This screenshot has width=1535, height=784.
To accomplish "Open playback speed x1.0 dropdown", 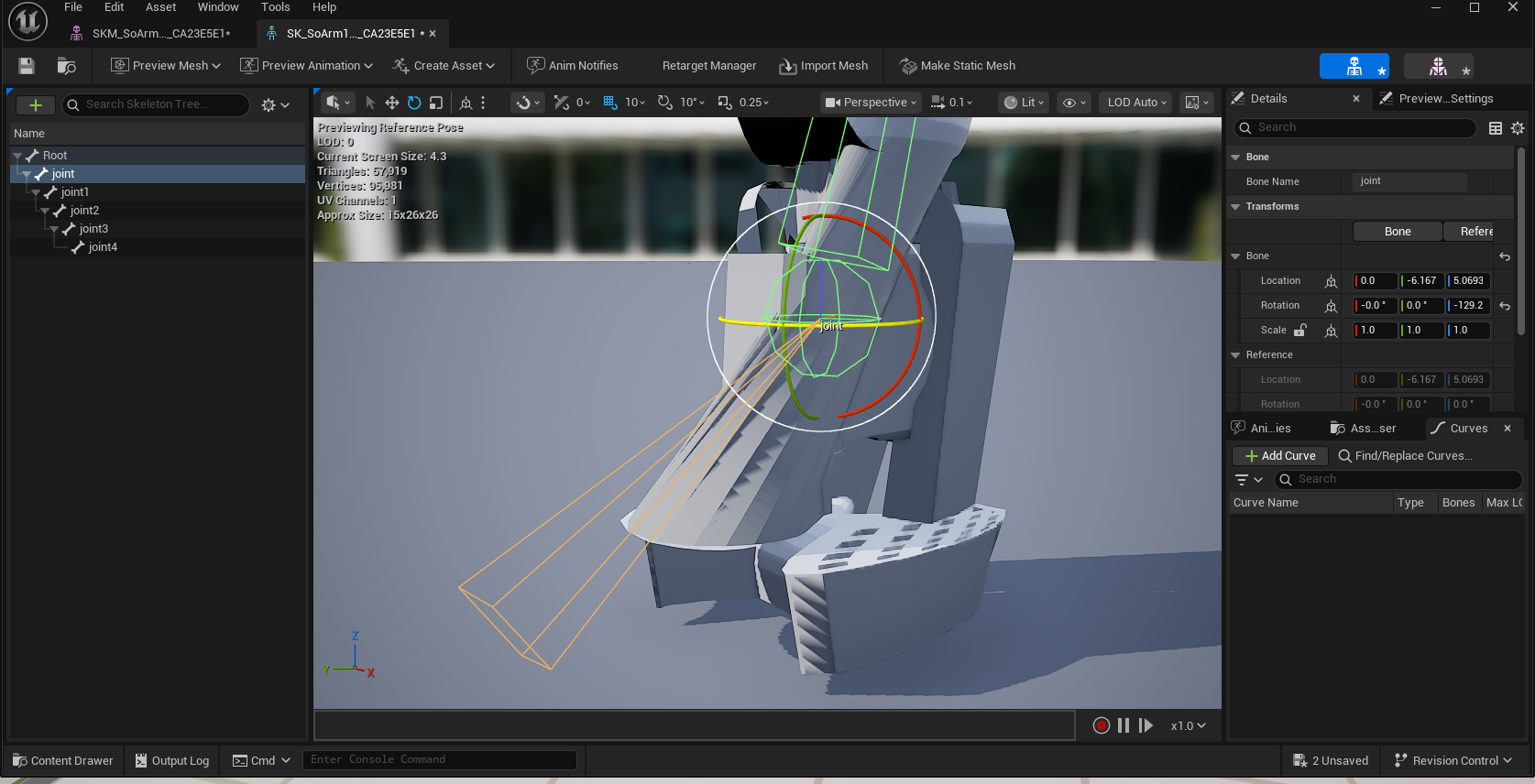I will pyautogui.click(x=1188, y=725).
